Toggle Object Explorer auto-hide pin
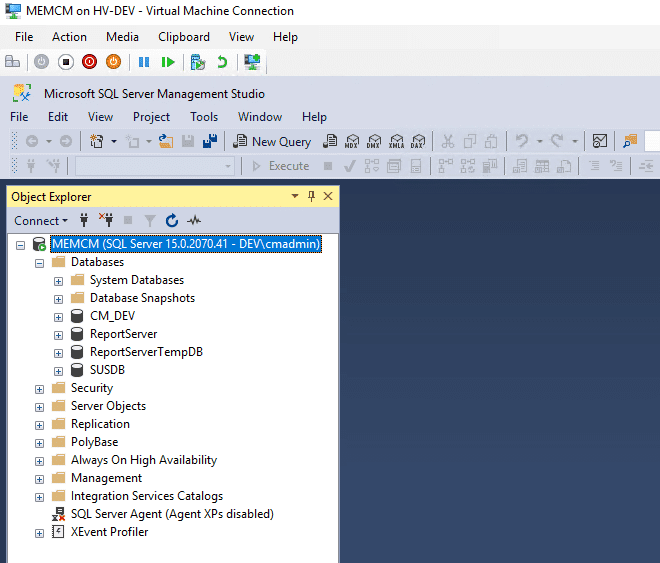660x563 pixels. 311,197
